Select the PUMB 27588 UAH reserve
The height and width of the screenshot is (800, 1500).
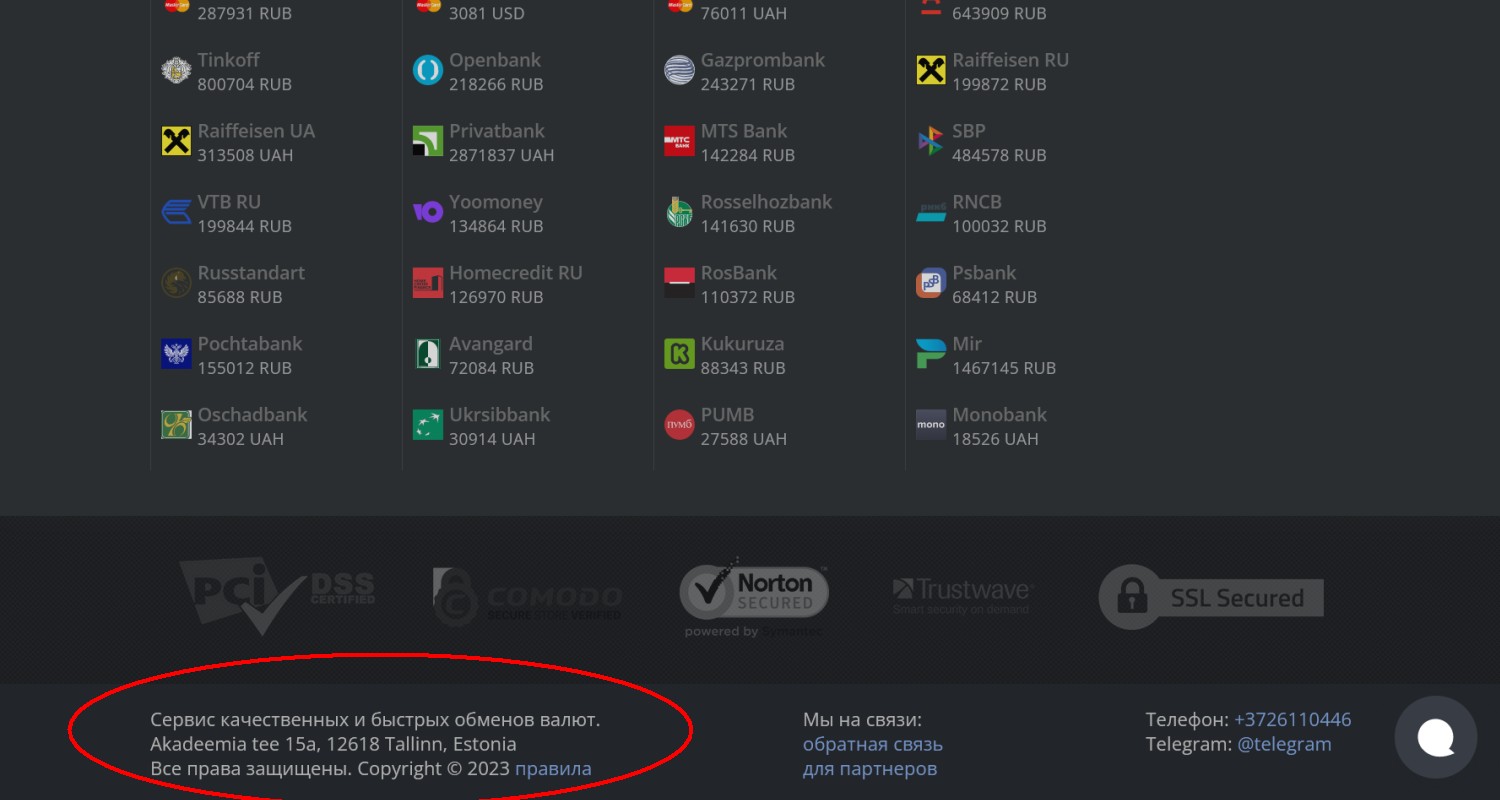[744, 439]
